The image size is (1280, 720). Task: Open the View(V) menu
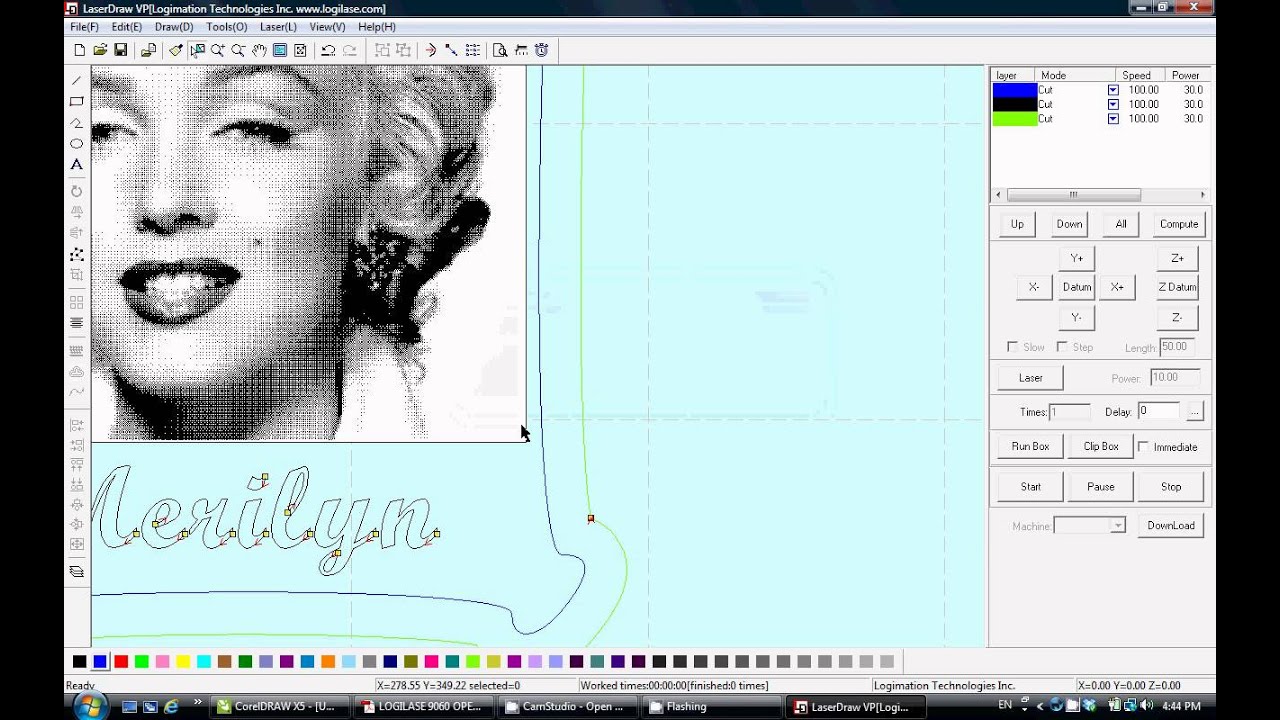point(327,27)
